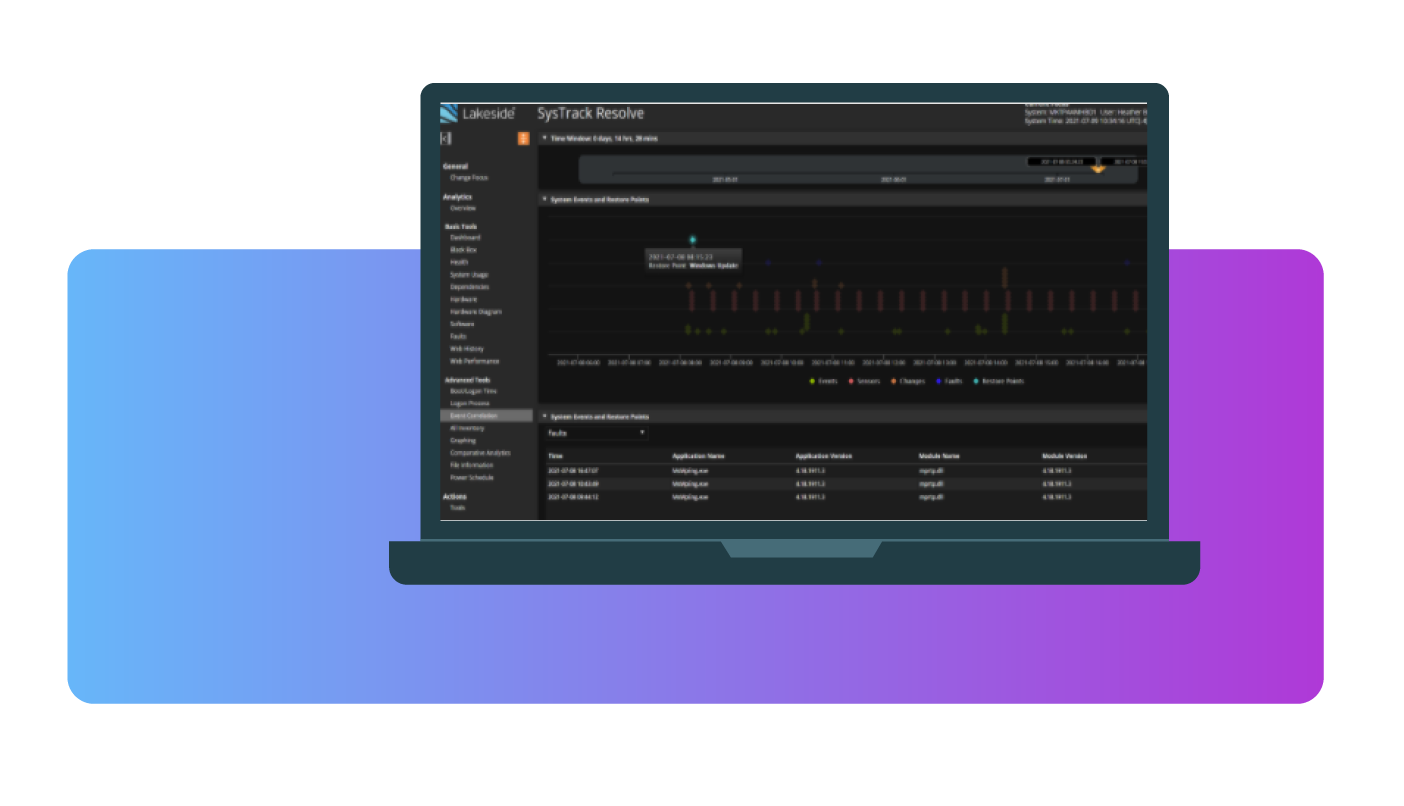Open Hardware in sidebar
Image resolution: width=1404 pixels, height=806 pixels.
pyautogui.click(x=464, y=299)
